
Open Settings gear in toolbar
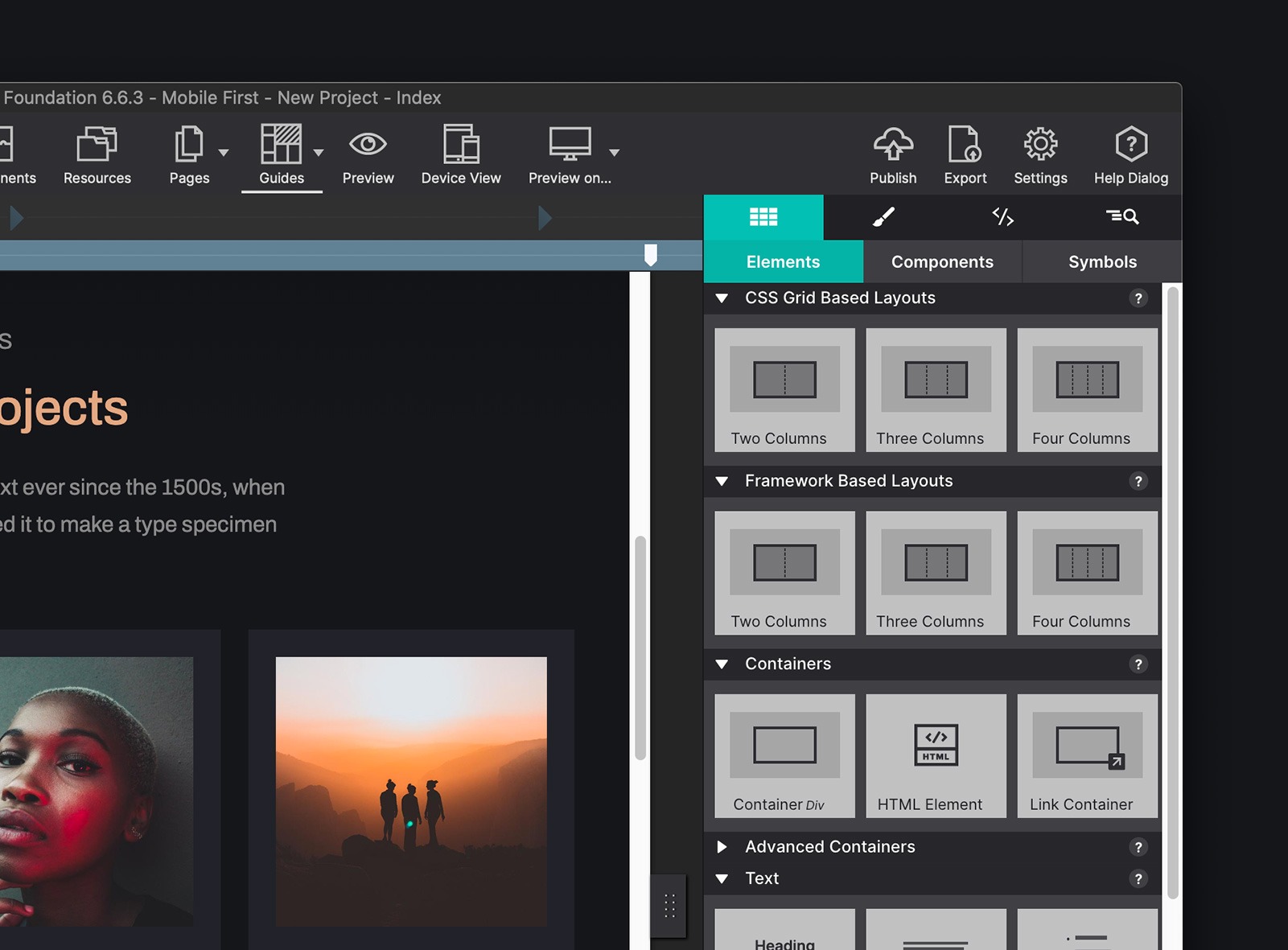pyautogui.click(x=1039, y=146)
